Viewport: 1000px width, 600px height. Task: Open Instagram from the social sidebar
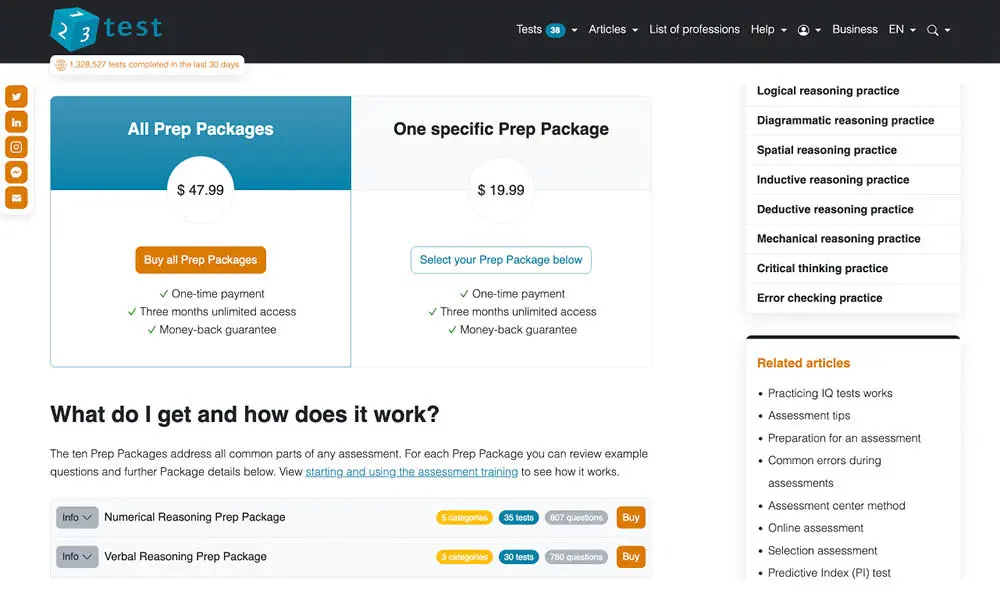coord(16,146)
